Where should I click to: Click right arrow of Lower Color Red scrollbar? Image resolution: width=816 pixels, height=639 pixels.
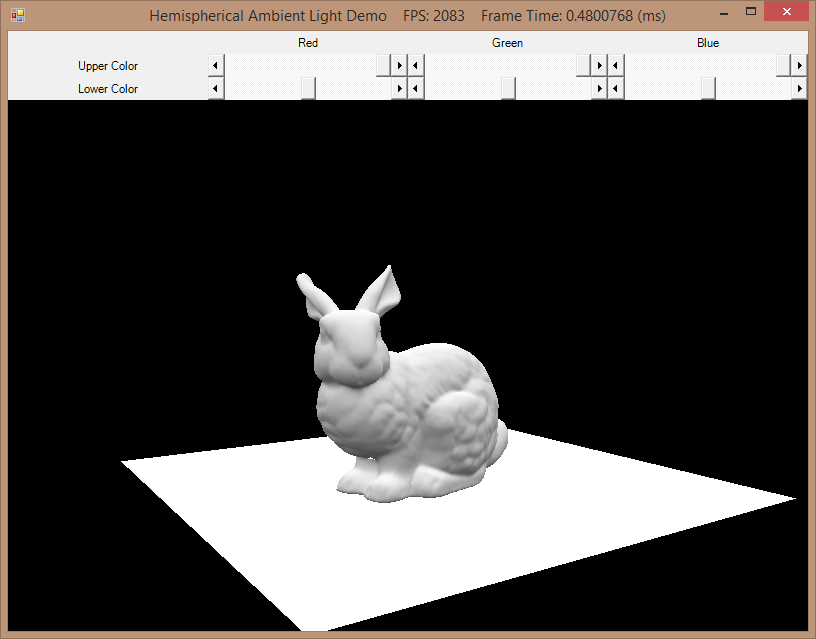click(399, 89)
